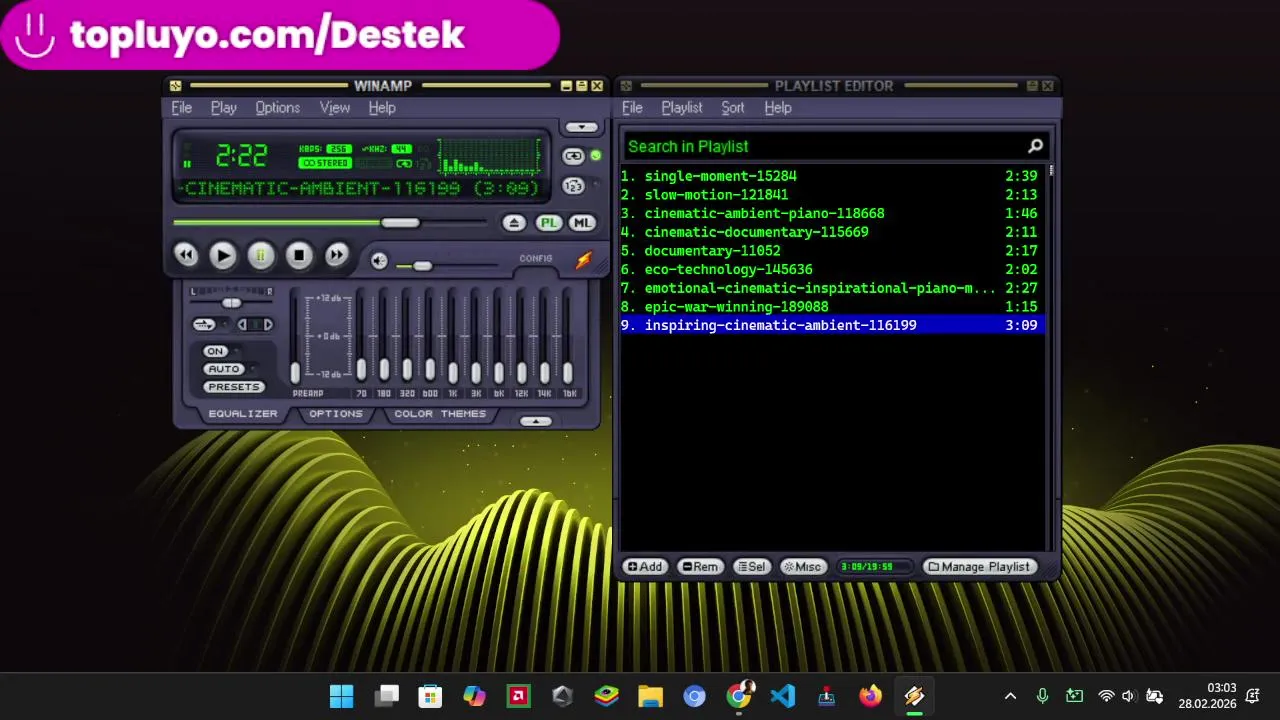Click the spectrum visualizer display
Image resolution: width=1280 pixels, height=720 pixels.
tap(488, 157)
